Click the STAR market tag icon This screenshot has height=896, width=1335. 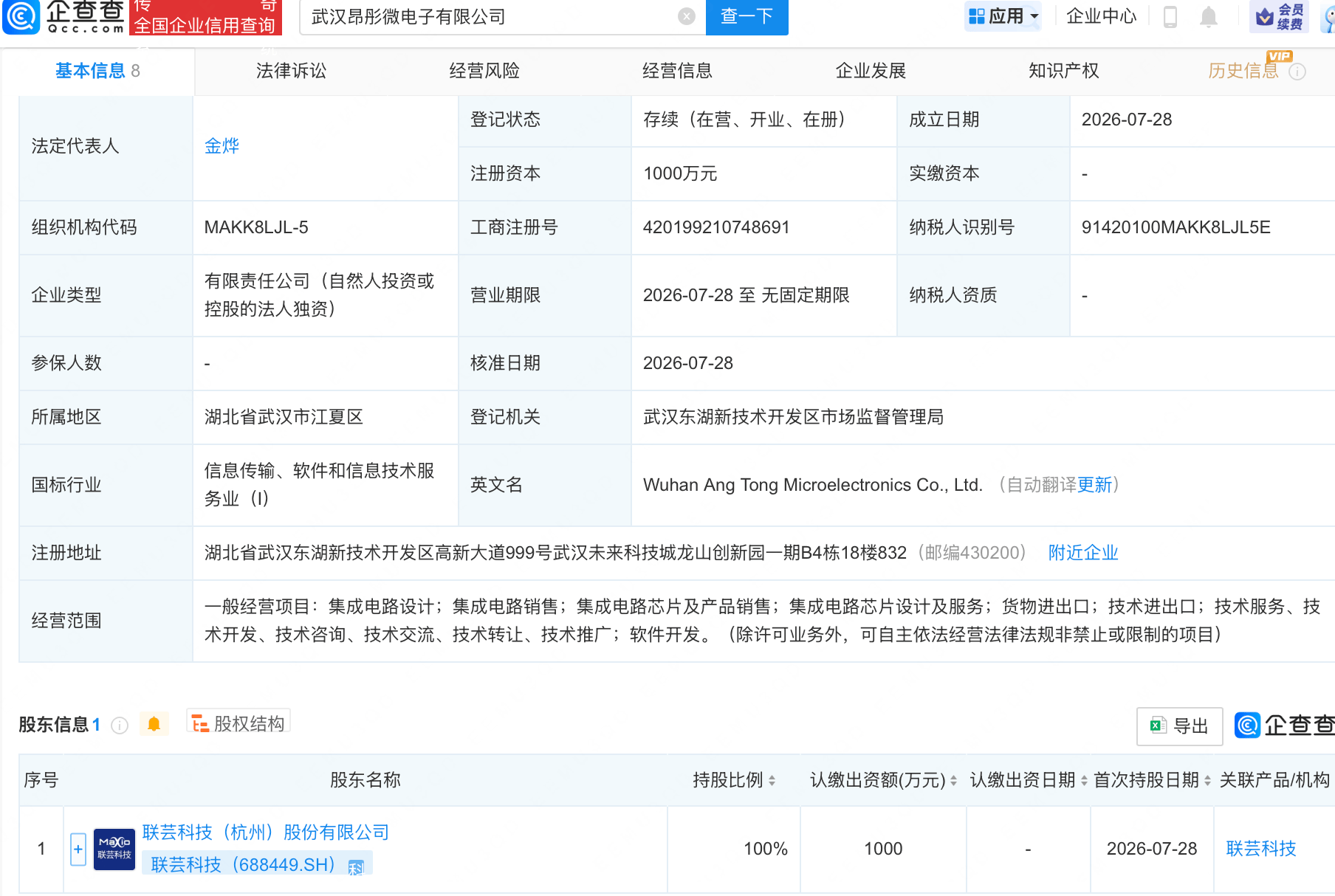356,867
